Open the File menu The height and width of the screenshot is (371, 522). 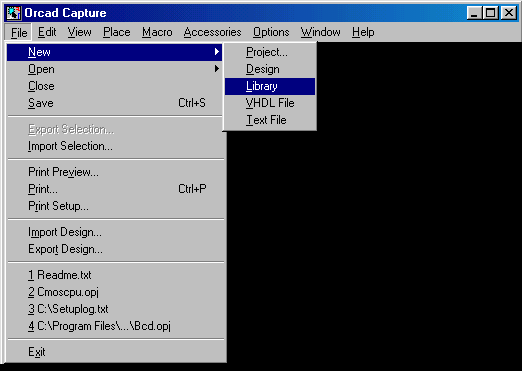(19, 32)
